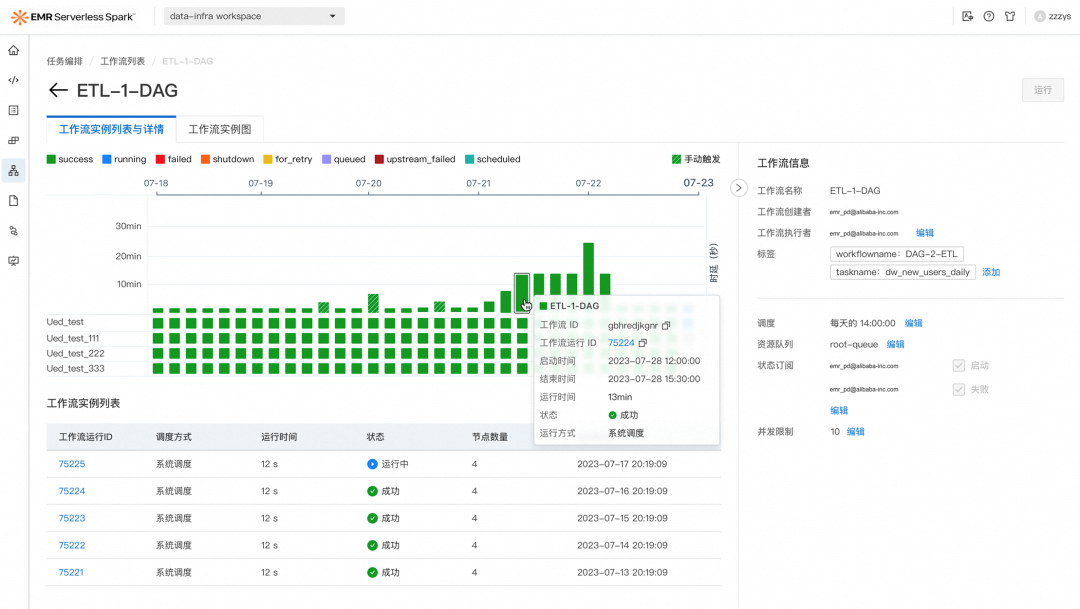Open the file sidebar icon
This screenshot has height=609, width=1080.
[x=13, y=200]
